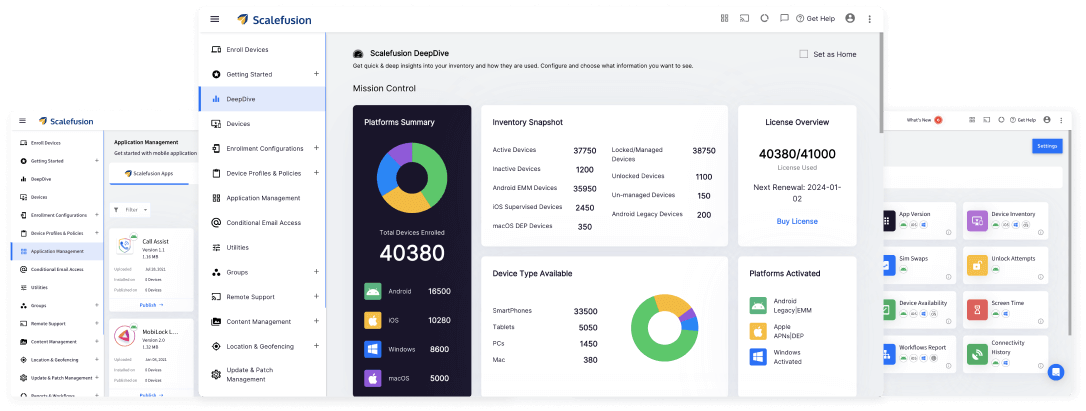Select Application Management in left window sidebar

click(x=57, y=251)
